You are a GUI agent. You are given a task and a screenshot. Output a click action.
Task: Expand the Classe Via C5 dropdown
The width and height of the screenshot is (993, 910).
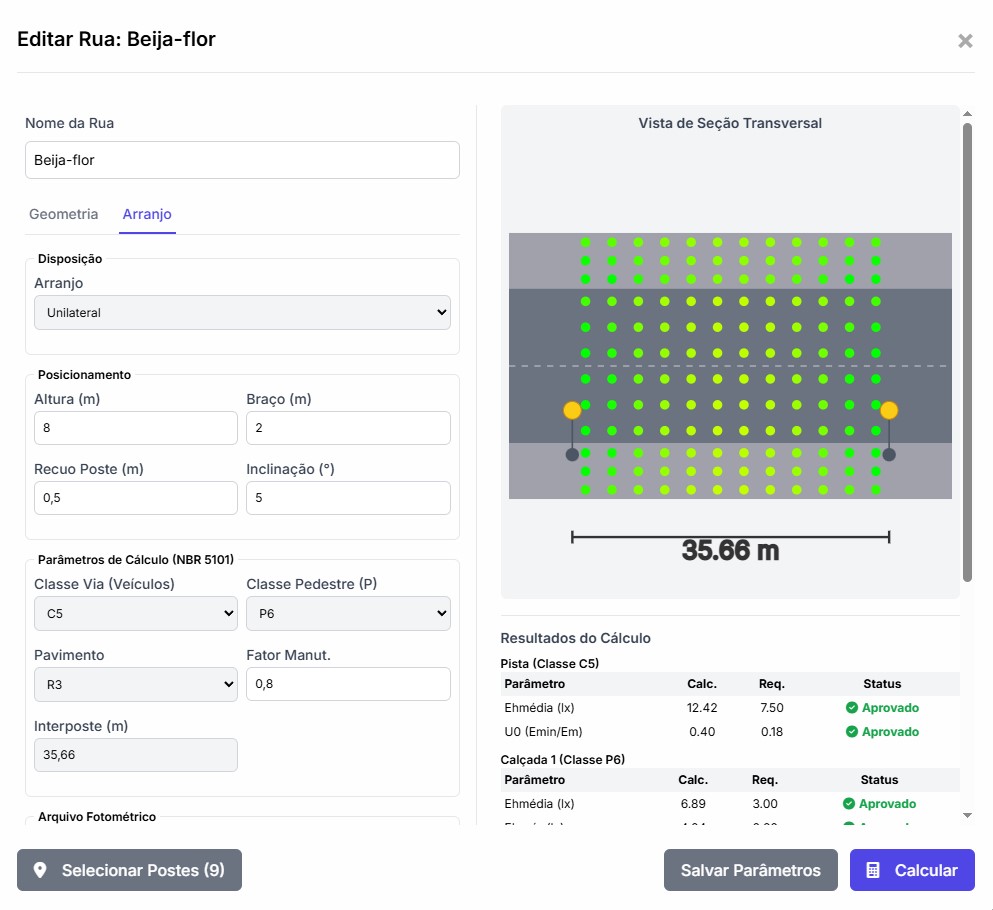pyautogui.click(x=136, y=614)
